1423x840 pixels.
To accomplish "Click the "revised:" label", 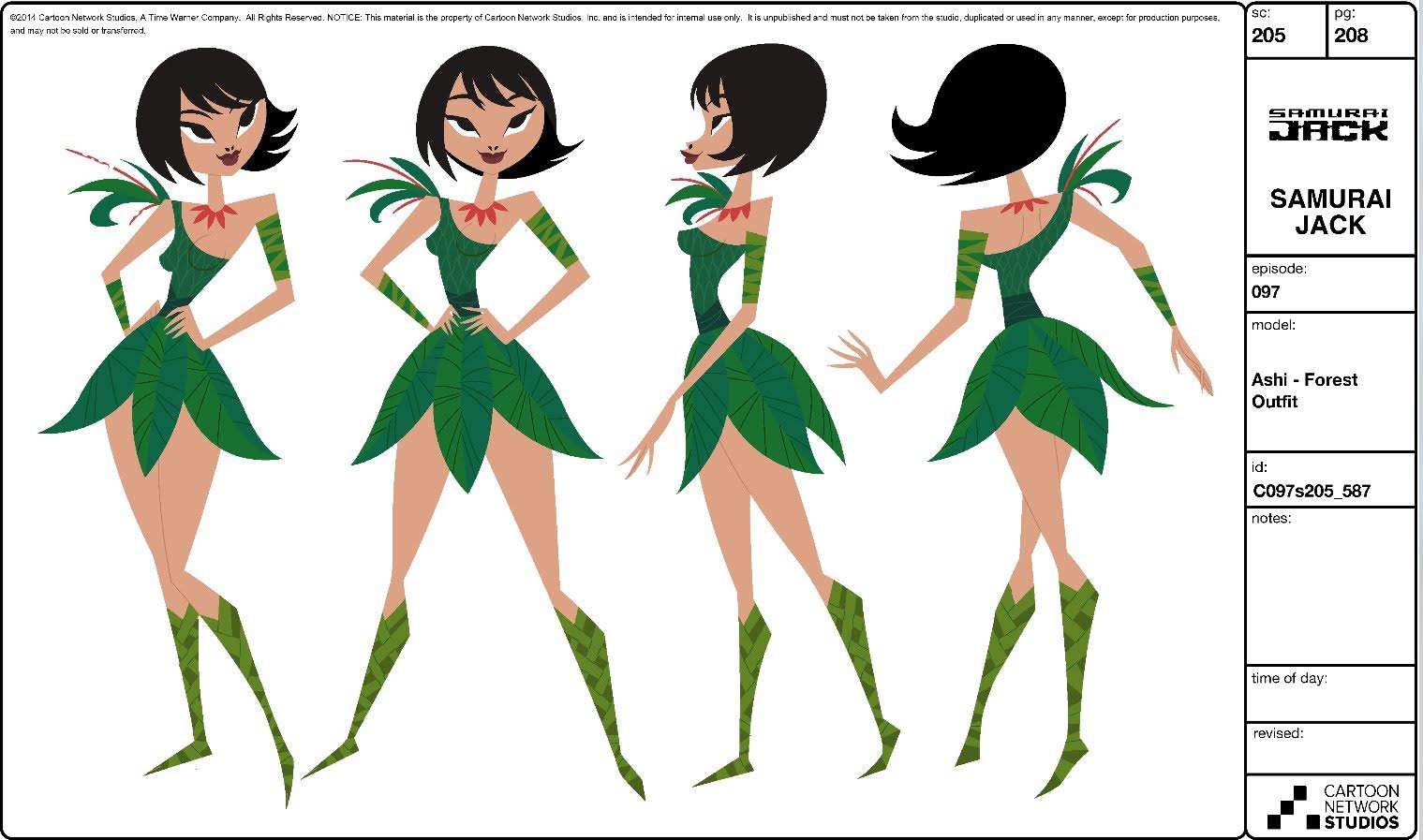I will (1278, 733).
